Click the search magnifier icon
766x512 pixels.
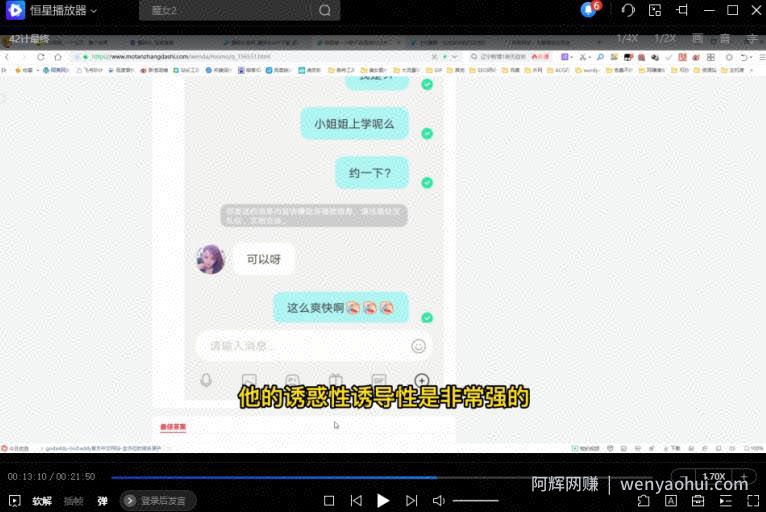pos(325,10)
